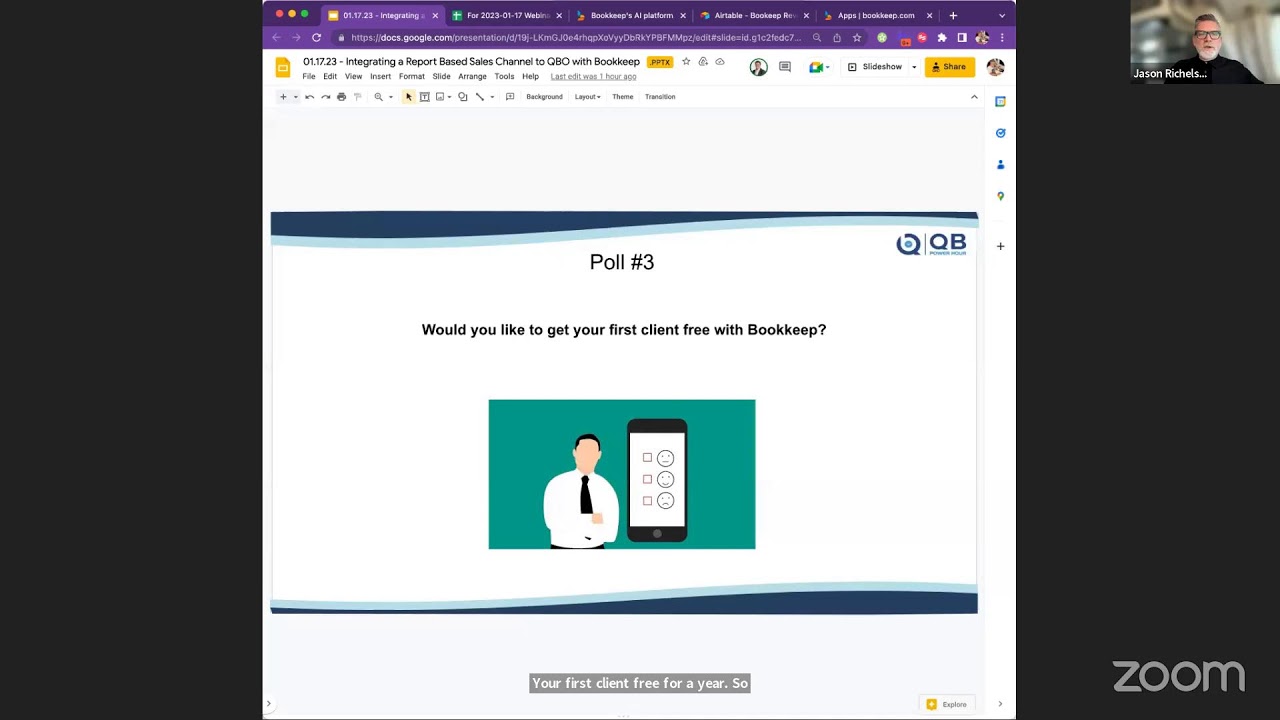The image size is (1280, 720).
Task: Open the Google account avatar next to Share
Action: 995,67
